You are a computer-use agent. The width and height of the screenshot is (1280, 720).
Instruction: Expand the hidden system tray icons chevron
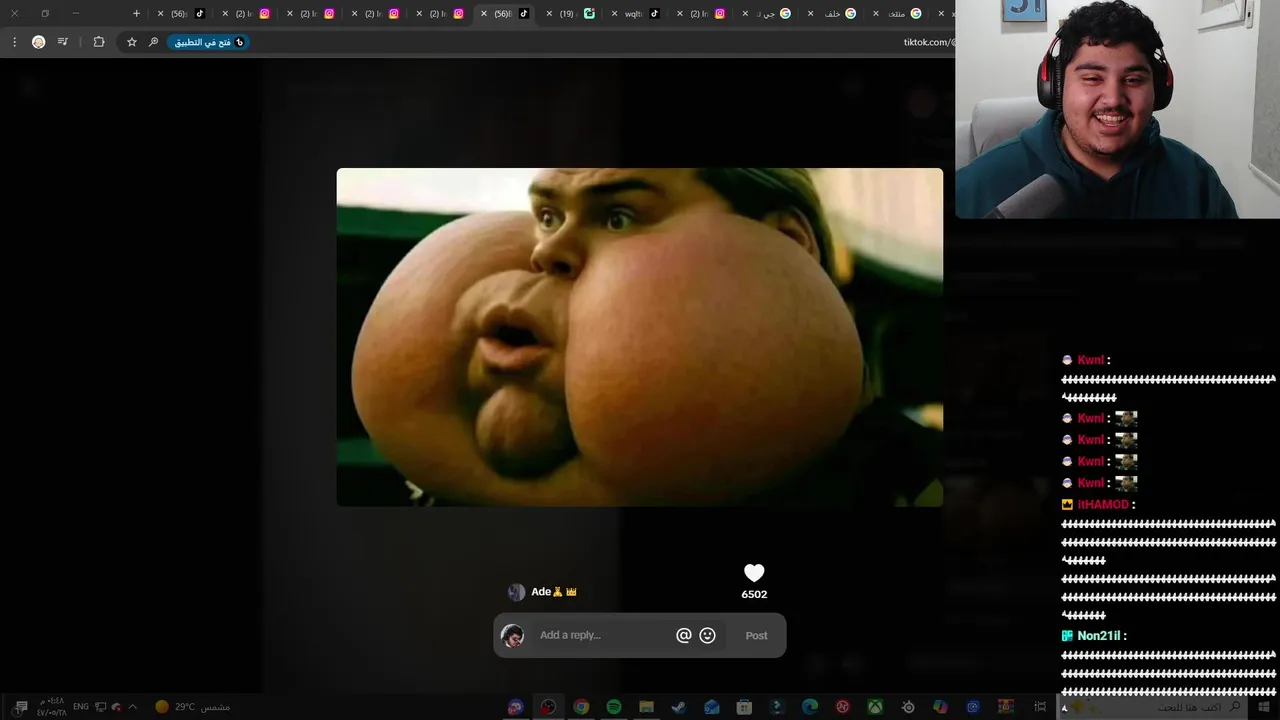[132, 707]
